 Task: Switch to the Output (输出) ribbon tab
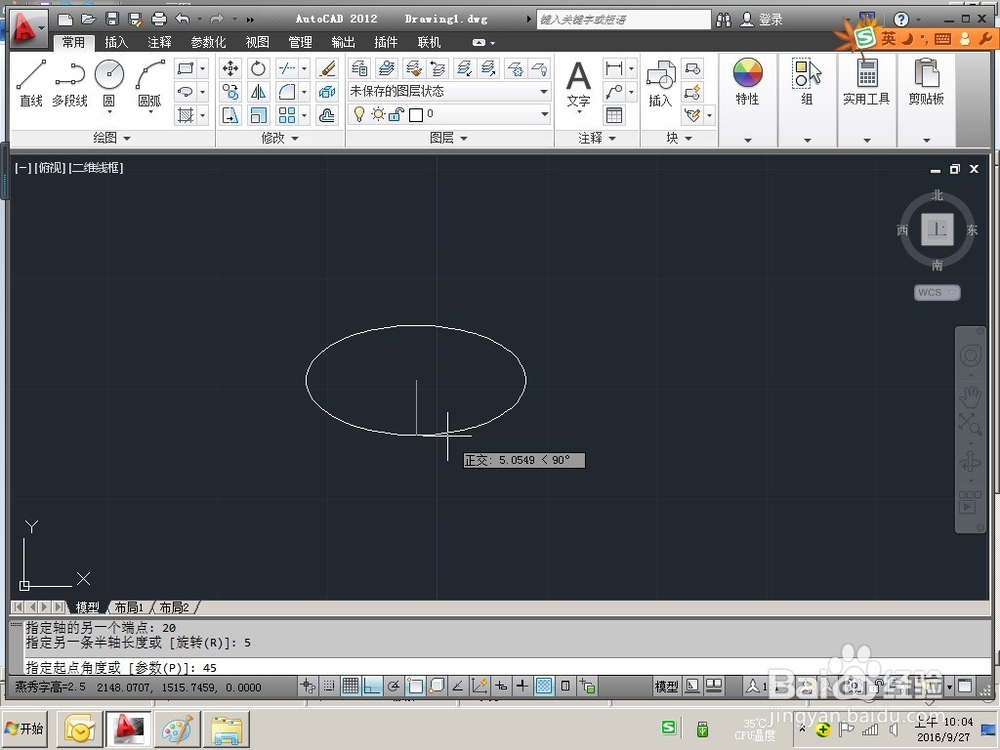click(x=343, y=42)
